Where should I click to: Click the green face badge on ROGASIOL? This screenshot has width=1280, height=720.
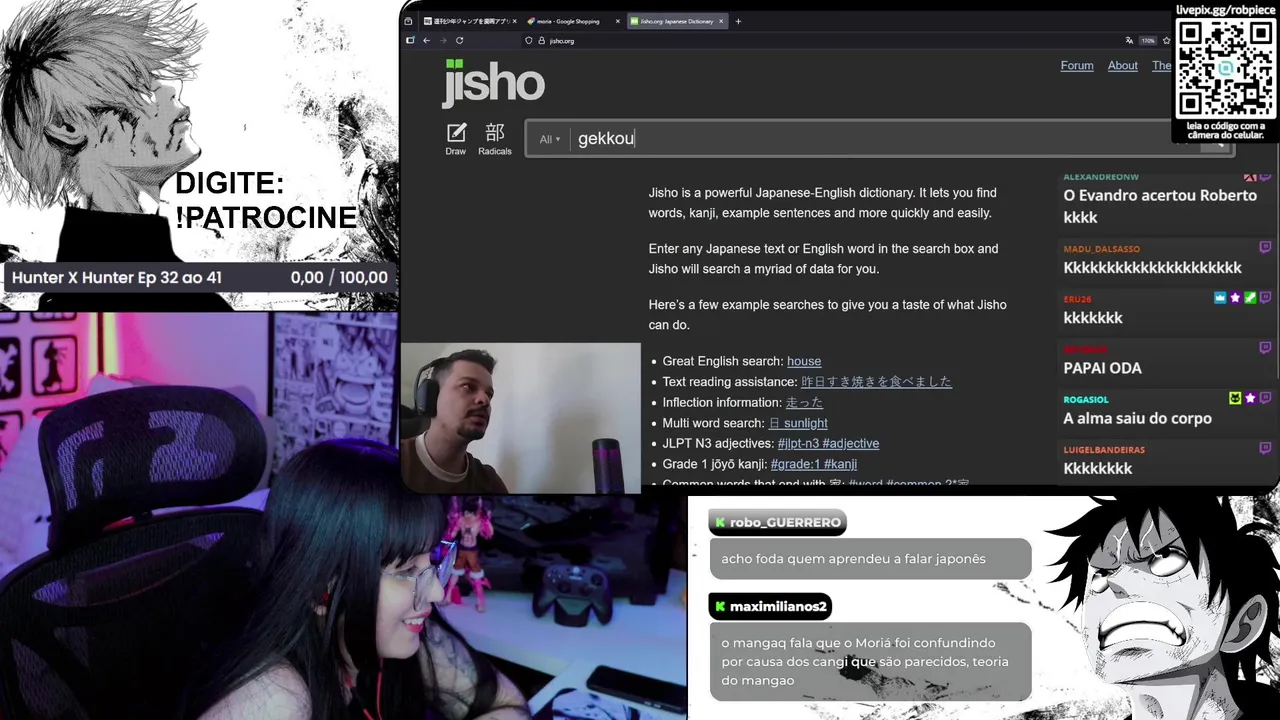(x=1235, y=398)
